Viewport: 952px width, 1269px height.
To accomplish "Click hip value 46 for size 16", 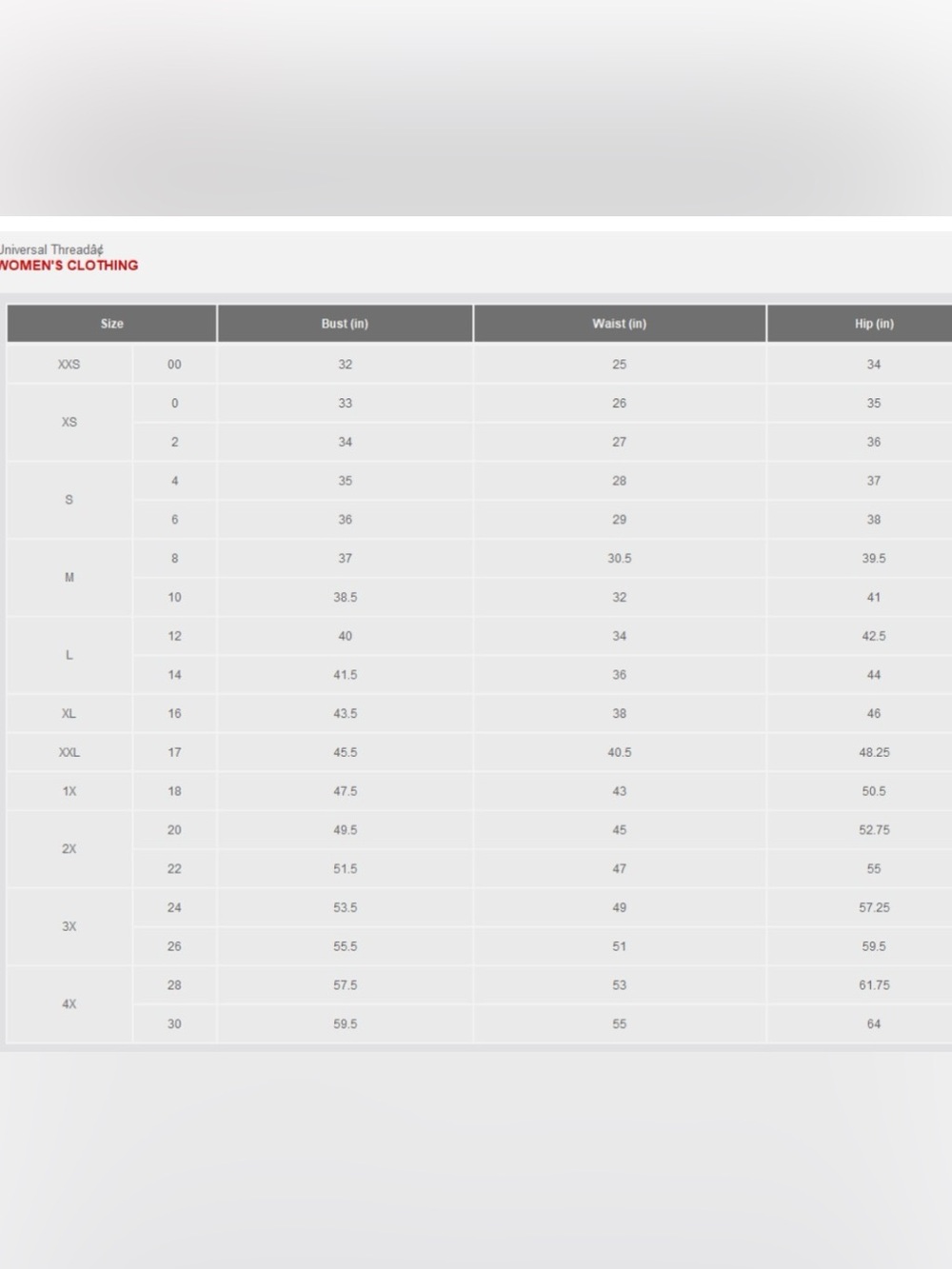I will 860,714.
